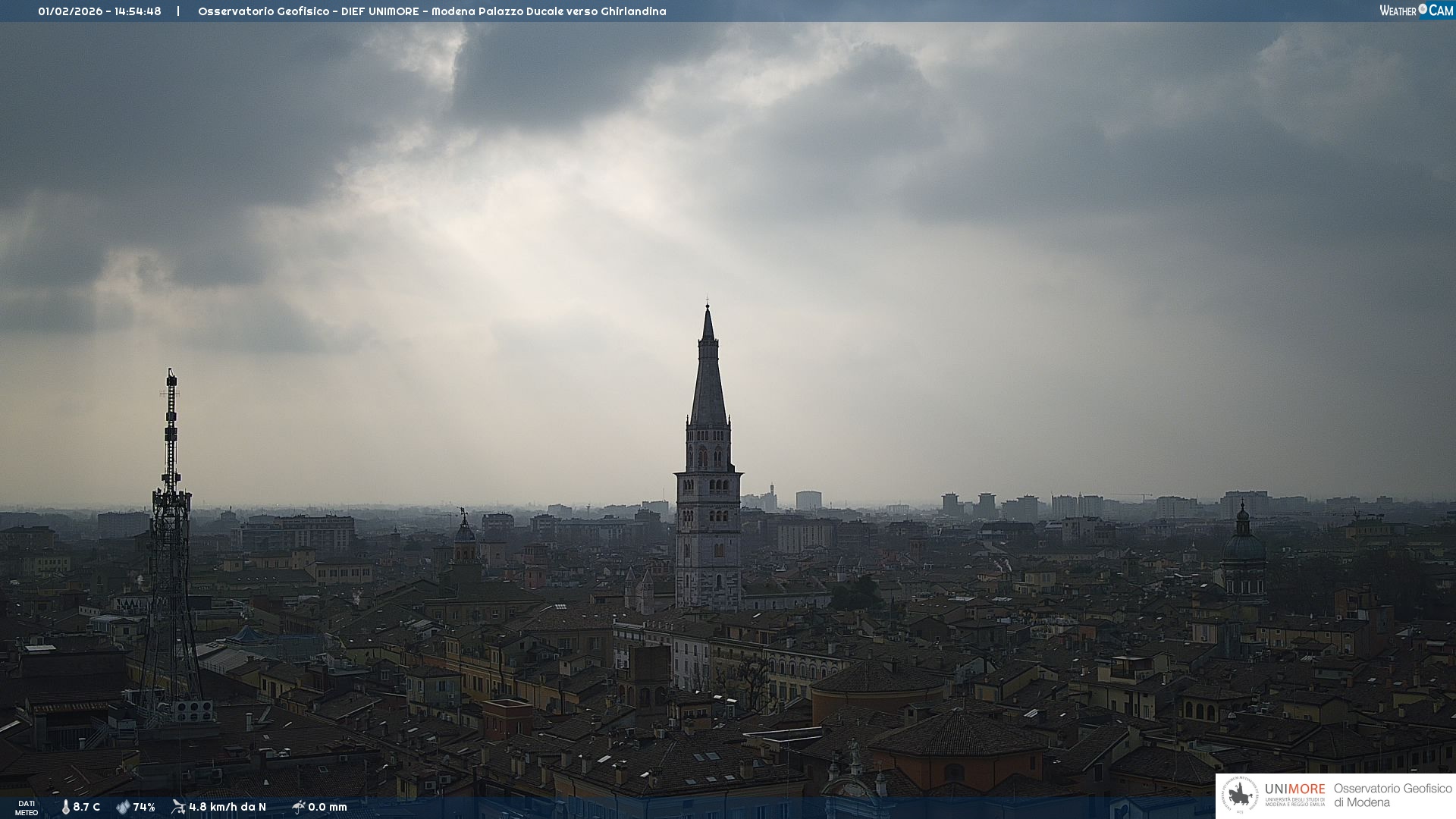Click the thermometer temperature icon
This screenshot has height=819, width=1456.
(x=65, y=807)
